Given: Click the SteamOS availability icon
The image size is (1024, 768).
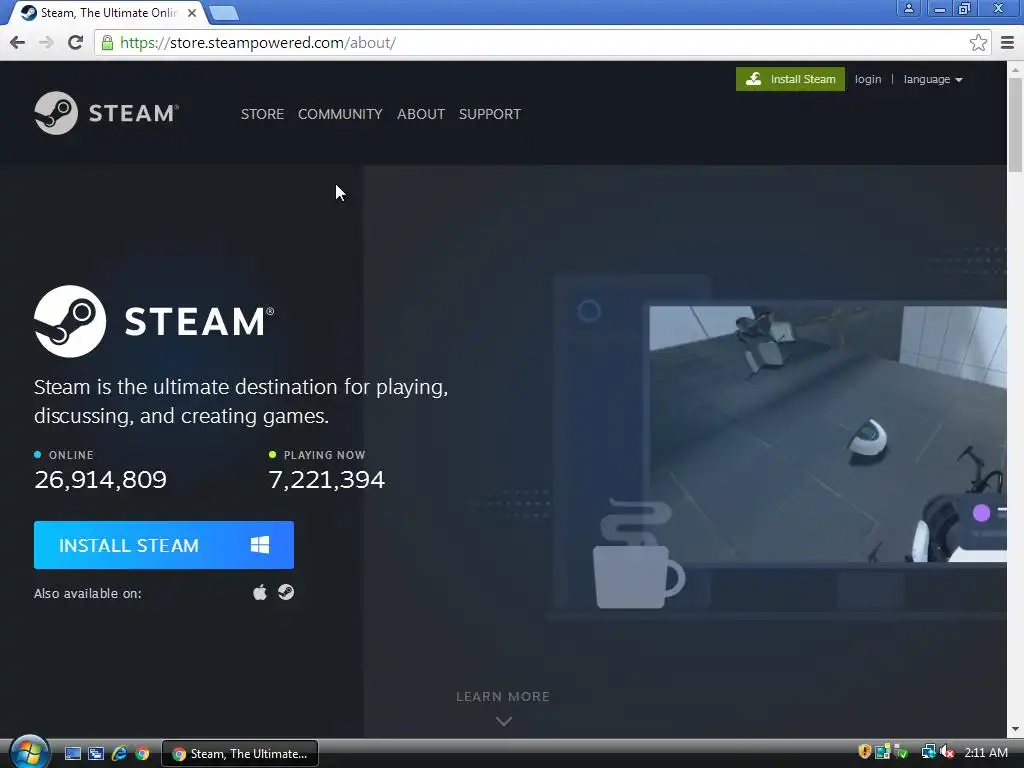Looking at the screenshot, I should 286,592.
